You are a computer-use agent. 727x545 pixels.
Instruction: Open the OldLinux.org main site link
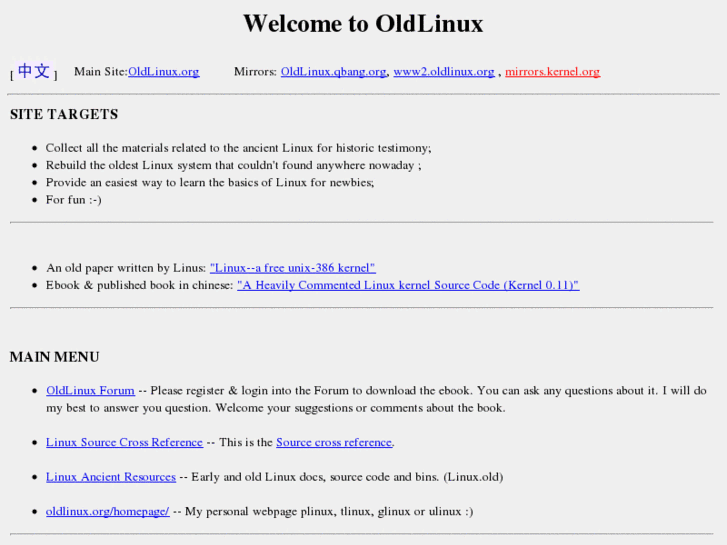164,72
